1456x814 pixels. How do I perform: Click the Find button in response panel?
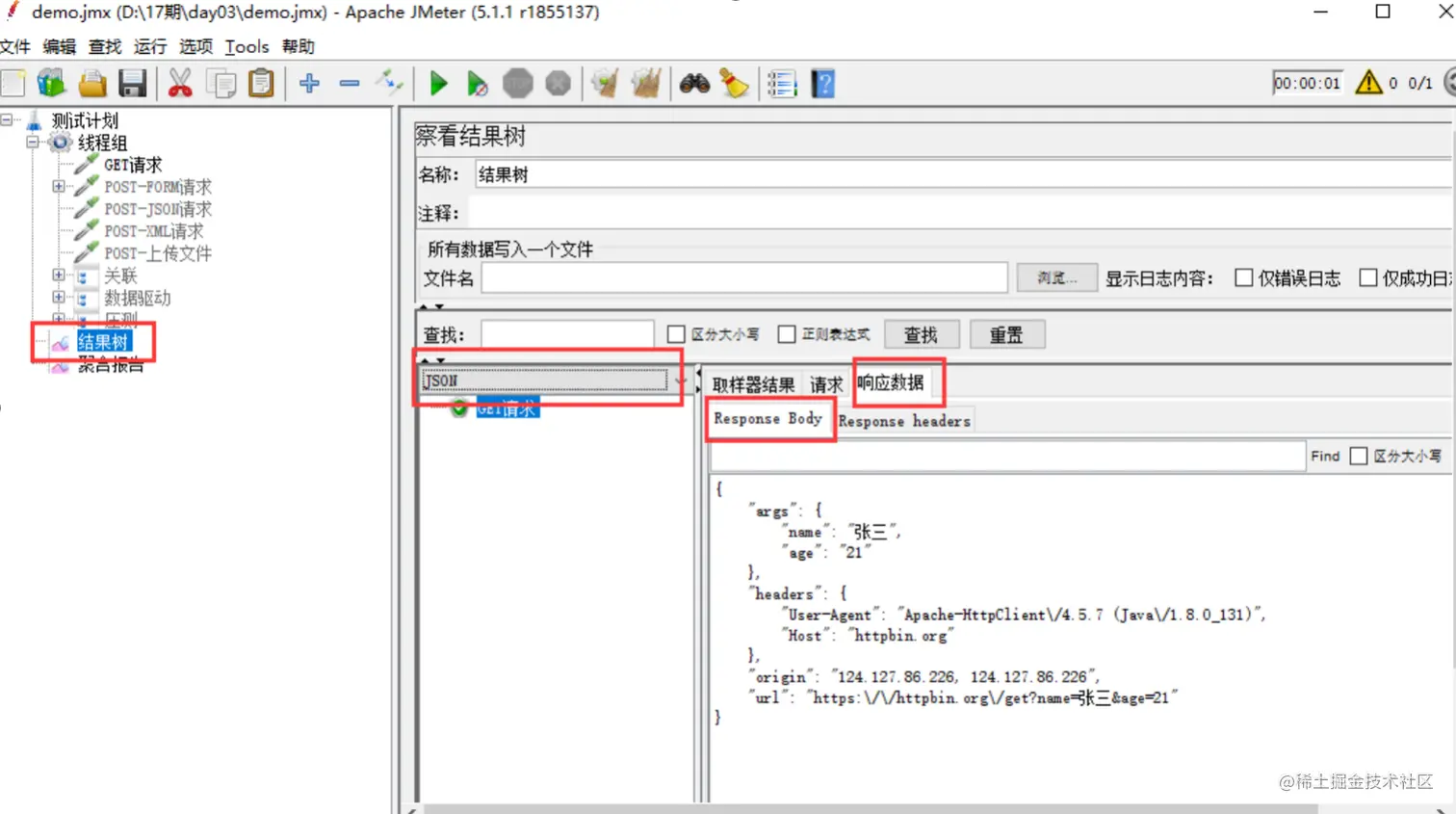point(1325,456)
